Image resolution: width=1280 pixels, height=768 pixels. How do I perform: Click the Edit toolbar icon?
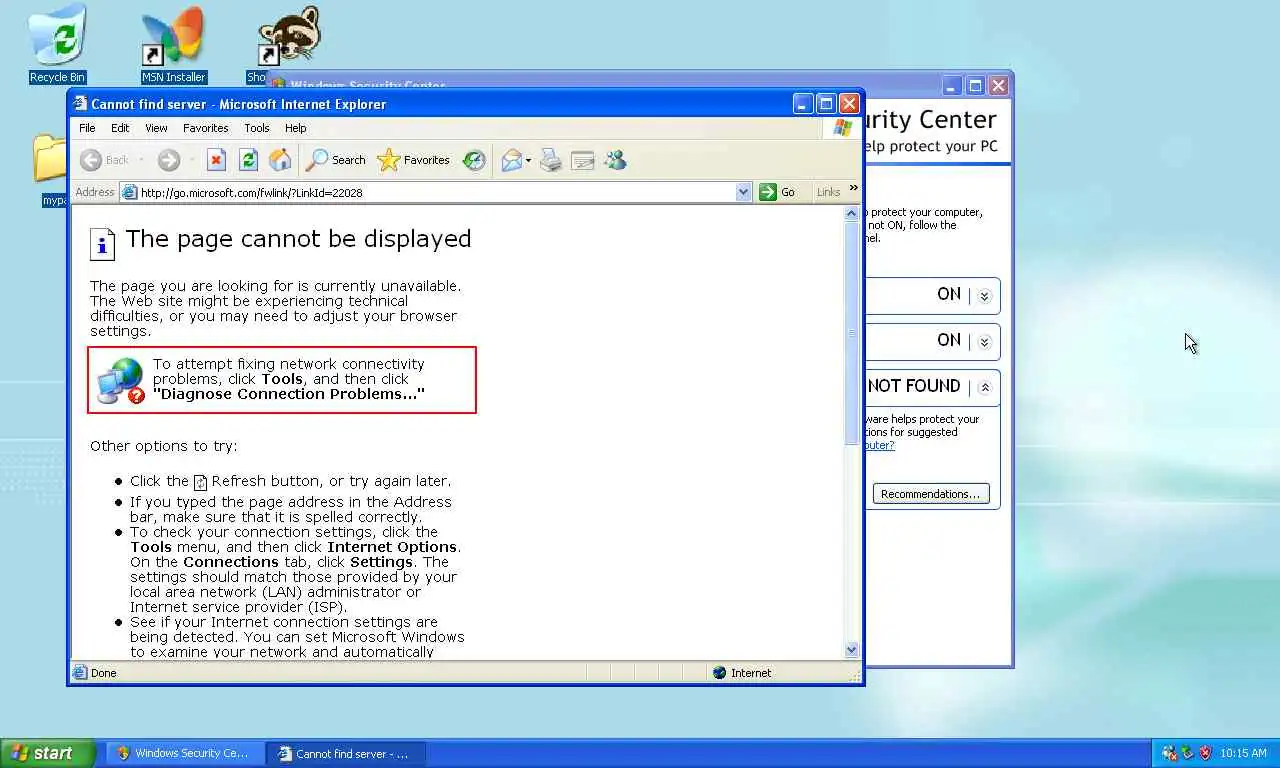583,160
